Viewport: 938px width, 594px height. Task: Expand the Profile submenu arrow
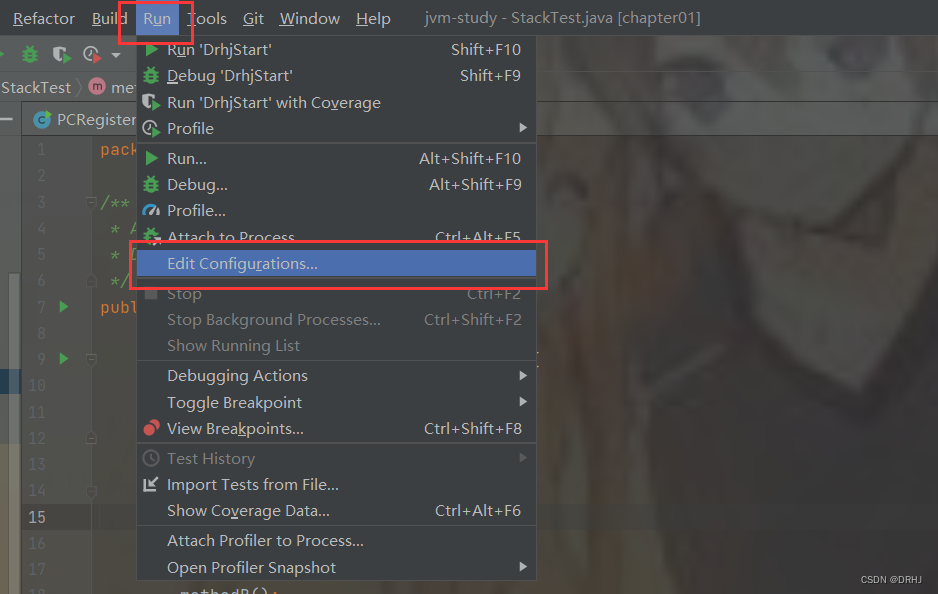[x=523, y=128]
